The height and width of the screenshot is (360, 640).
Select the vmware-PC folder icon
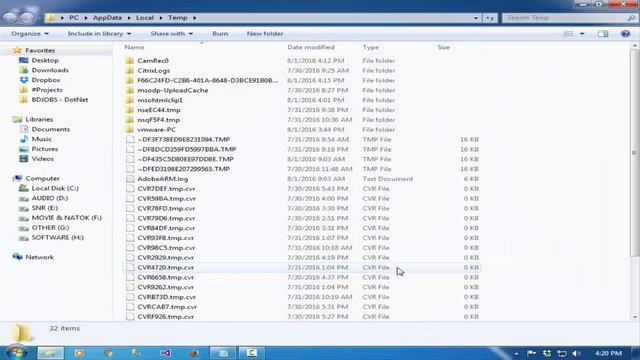point(130,130)
